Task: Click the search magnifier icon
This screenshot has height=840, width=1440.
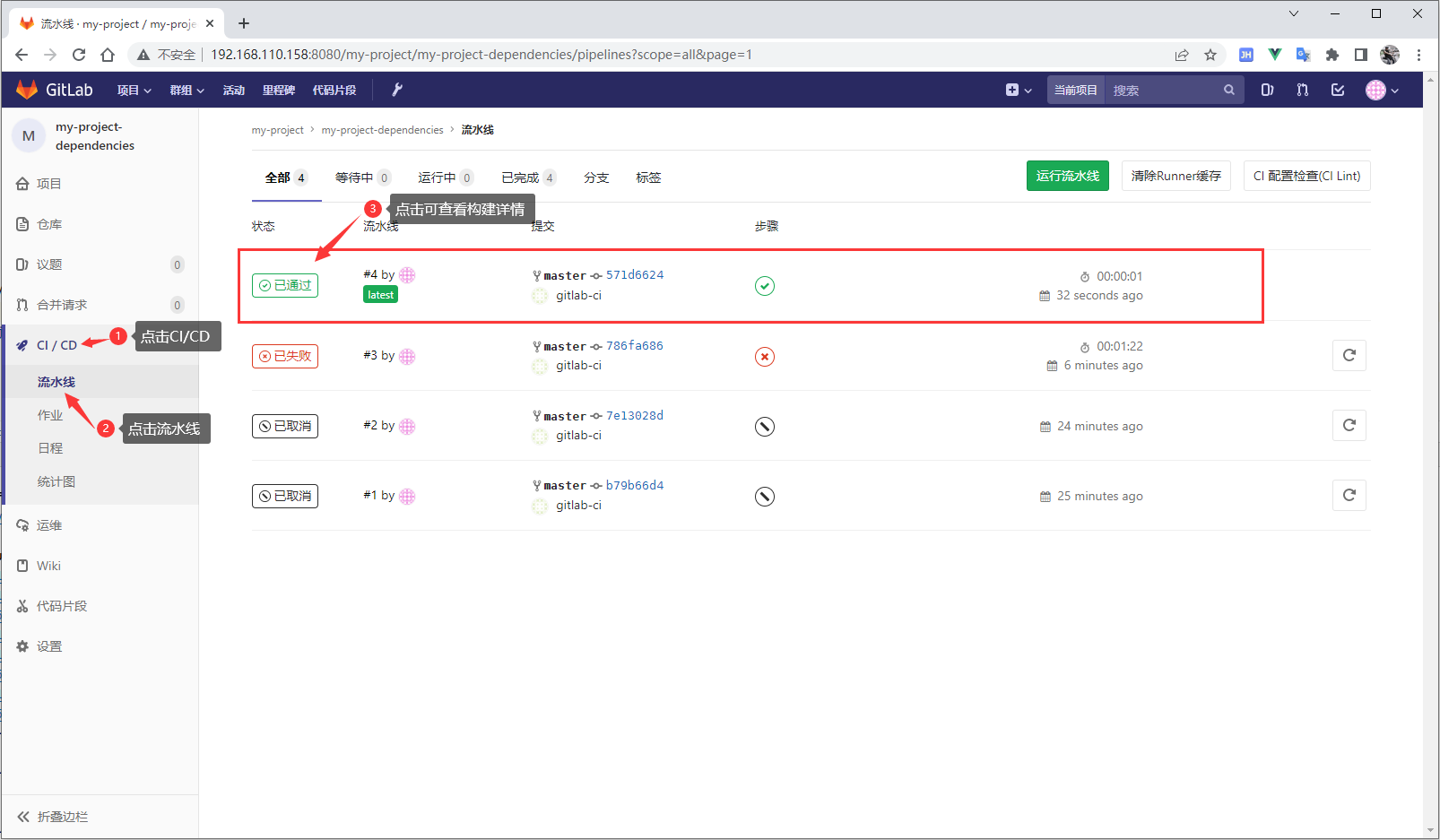Action: tap(1229, 90)
